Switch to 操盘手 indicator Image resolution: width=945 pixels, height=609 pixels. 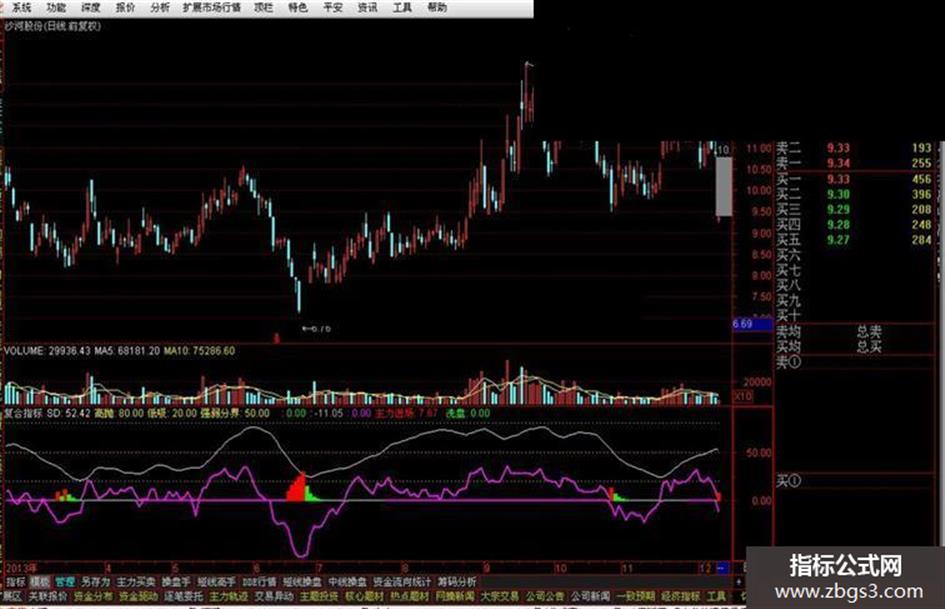coord(176,582)
